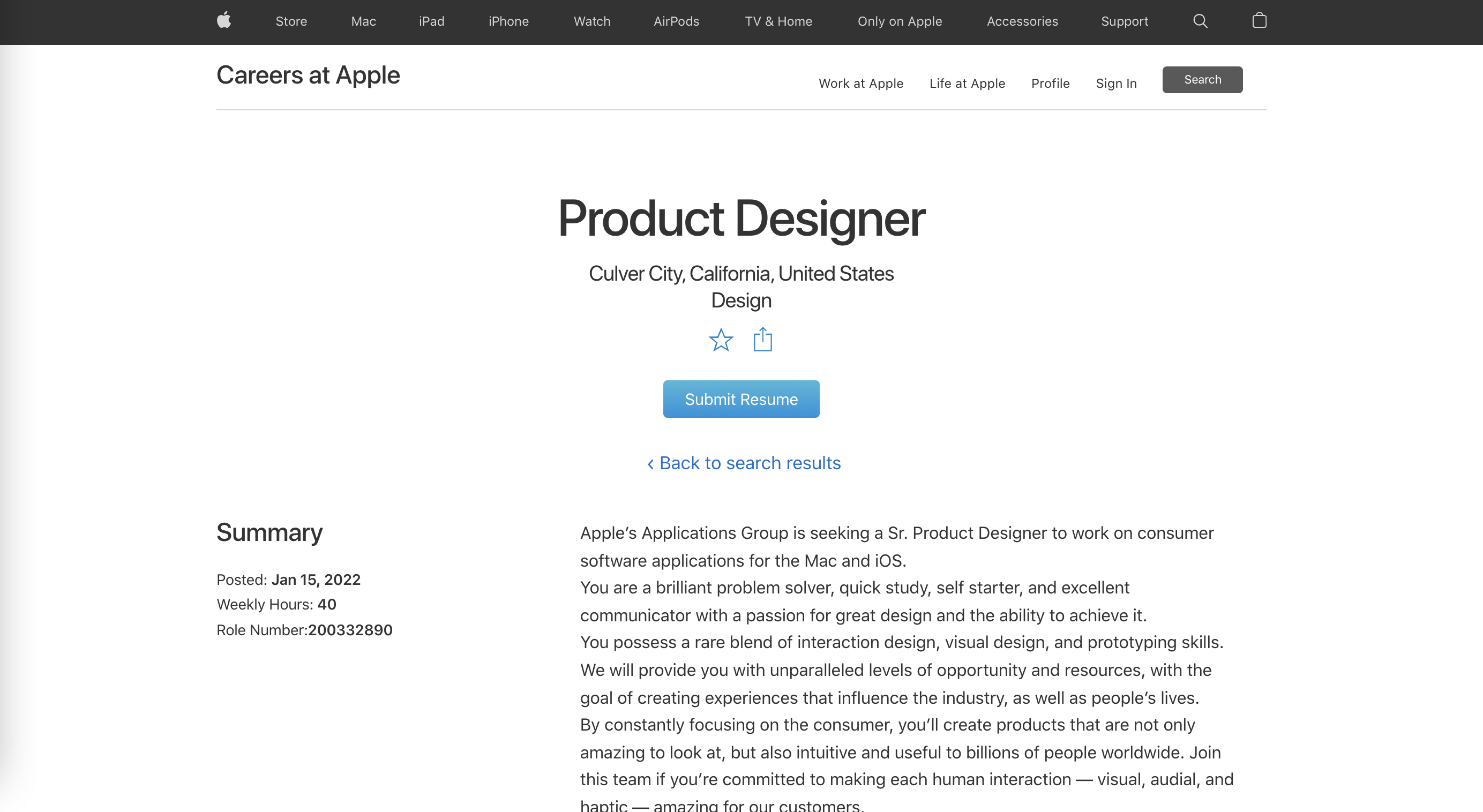Open the Accessories menu
This screenshot has width=1483, height=812.
click(x=1022, y=21)
